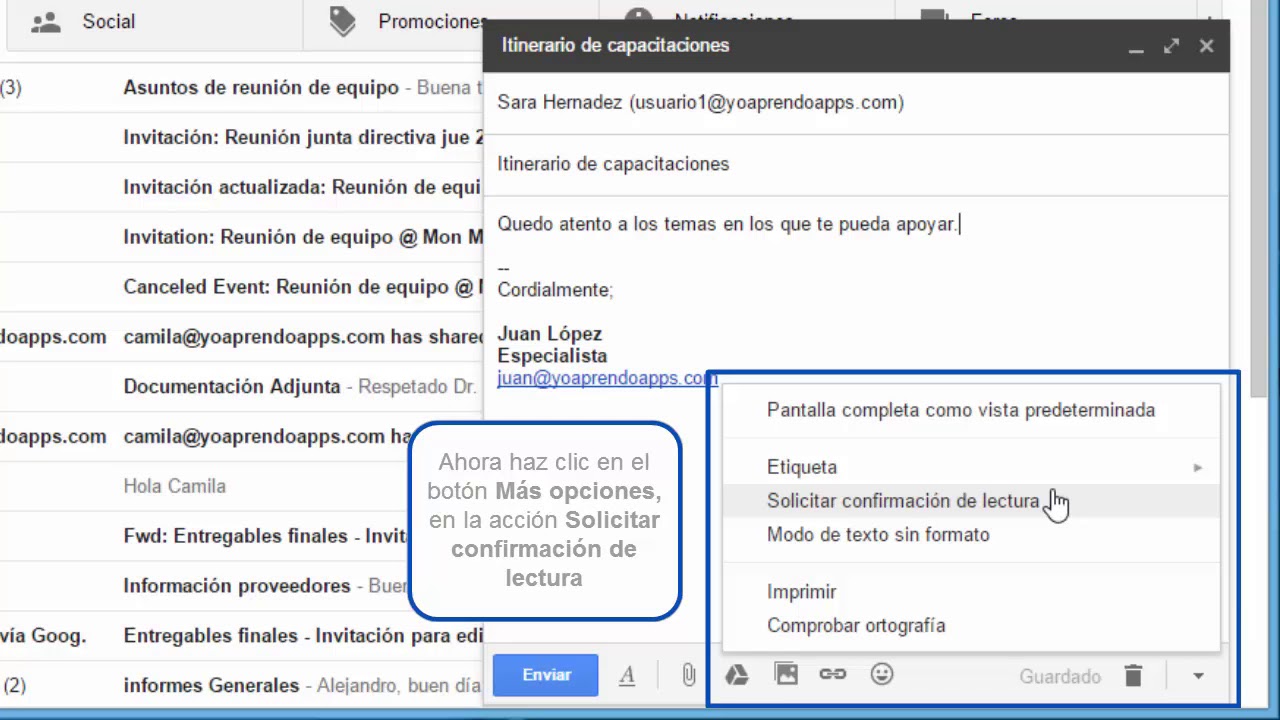1280x720 pixels.
Task: Select Modo de texto sin formato
Action: coord(971,535)
